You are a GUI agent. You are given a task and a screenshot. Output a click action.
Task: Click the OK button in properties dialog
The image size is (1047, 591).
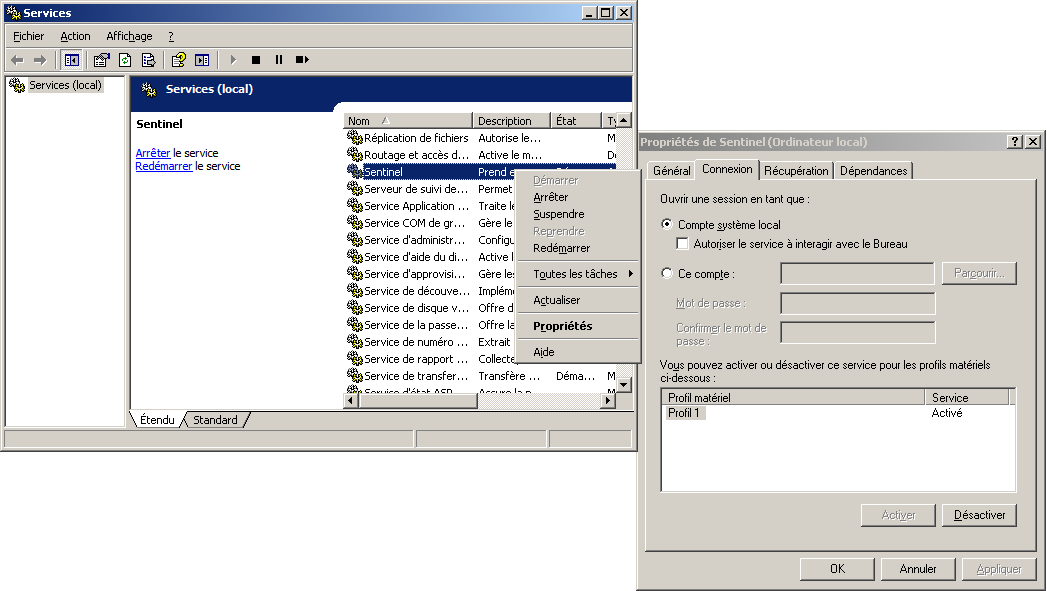tap(837, 569)
